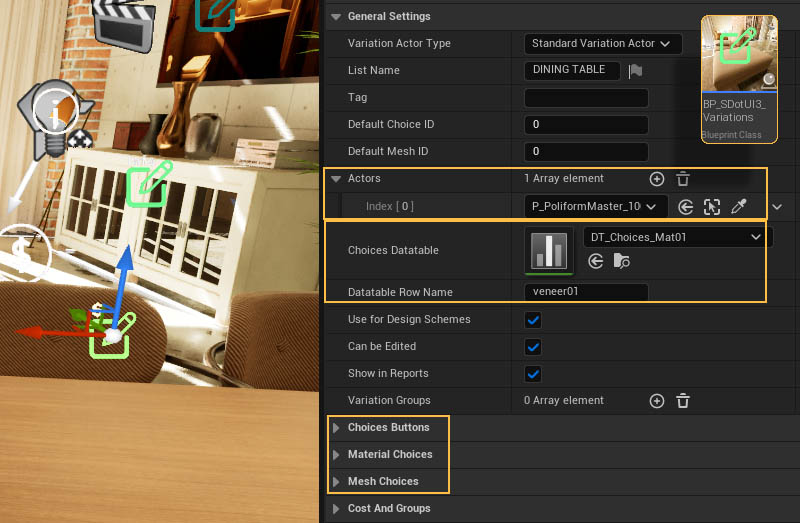This screenshot has width=800, height=523.
Task: Click the Choices Datatable asset thumbnail
Action: pyautogui.click(x=549, y=250)
